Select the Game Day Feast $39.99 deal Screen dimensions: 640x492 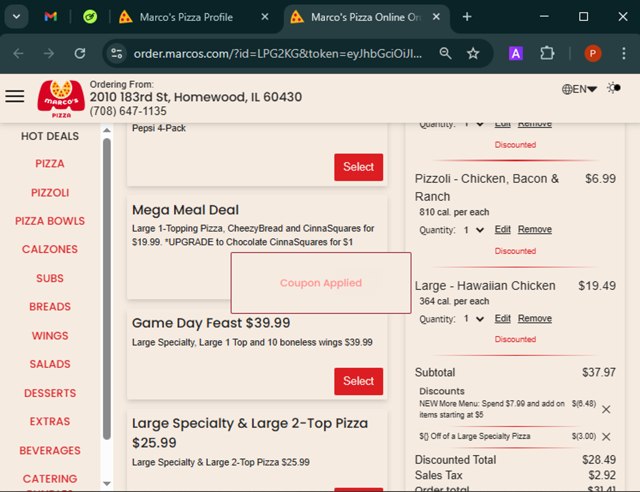358,381
